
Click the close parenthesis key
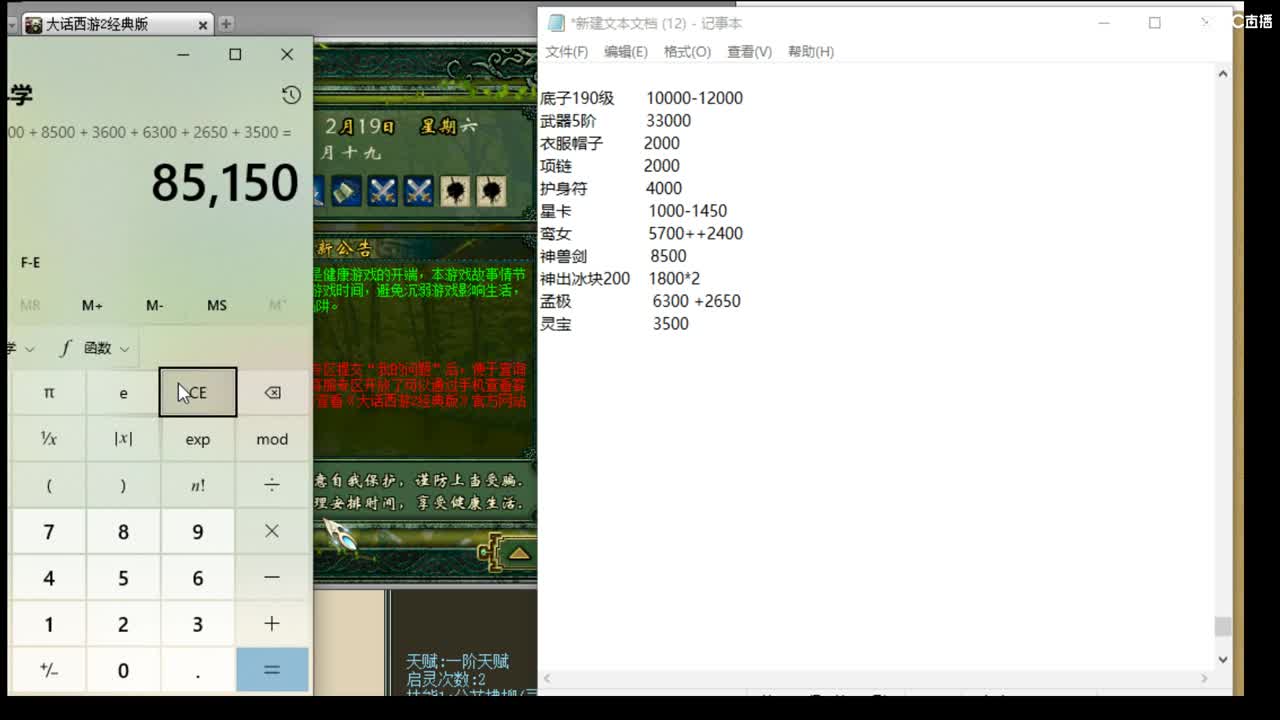123,485
